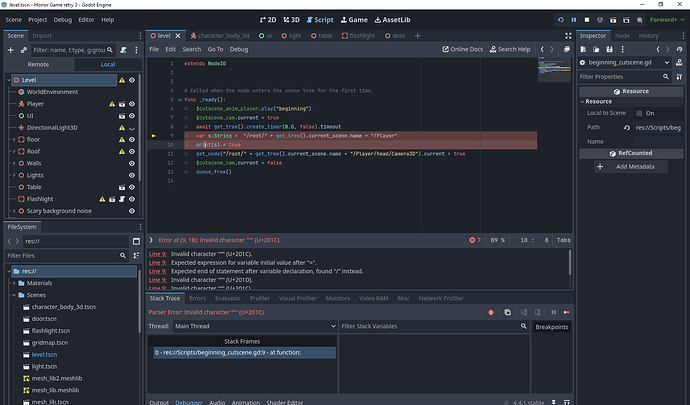Open the Thread Main Thread dropdown
The height and width of the screenshot is (405, 690).
(x=255, y=326)
